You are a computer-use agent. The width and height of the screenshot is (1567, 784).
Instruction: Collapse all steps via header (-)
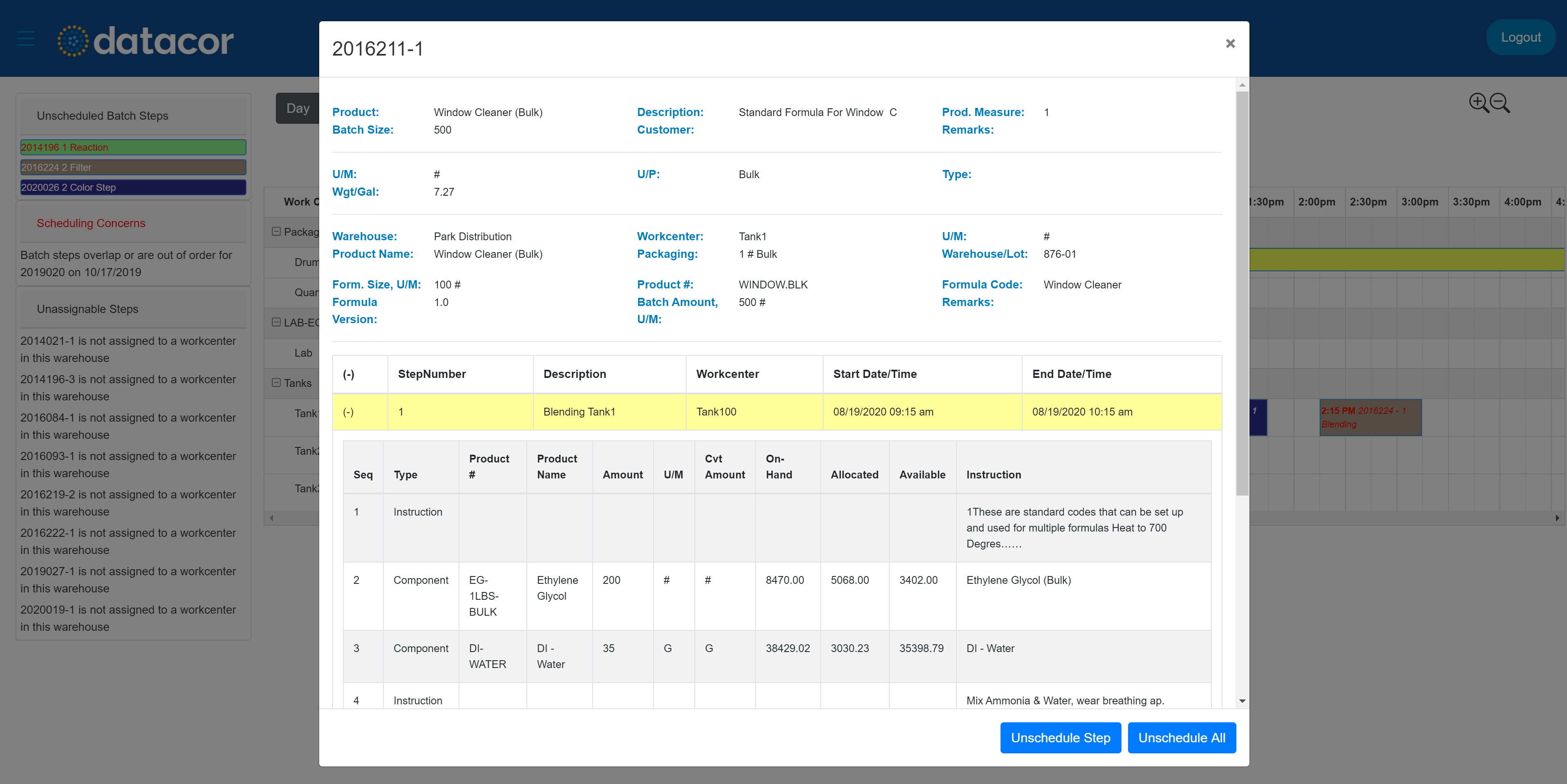pos(349,374)
